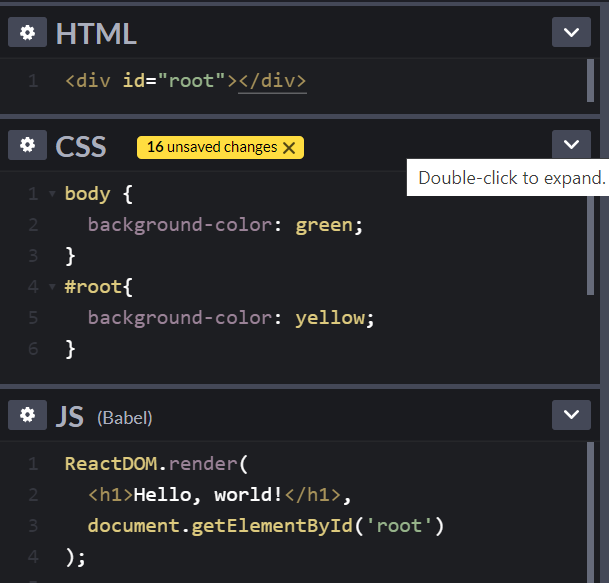This screenshot has width=609, height=583.
Task: Open the JS panel dropdown chevron
Action: [x=571, y=415]
